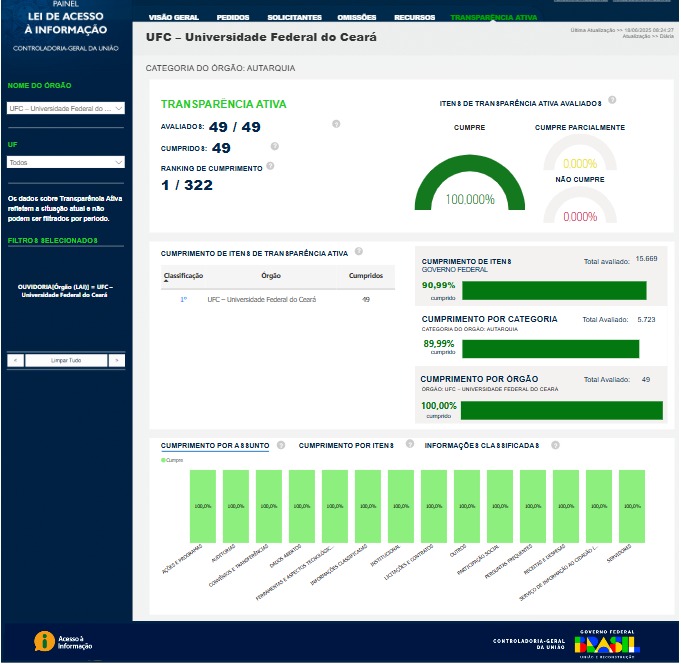Click the Órgão column header

click(x=271, y=276)
